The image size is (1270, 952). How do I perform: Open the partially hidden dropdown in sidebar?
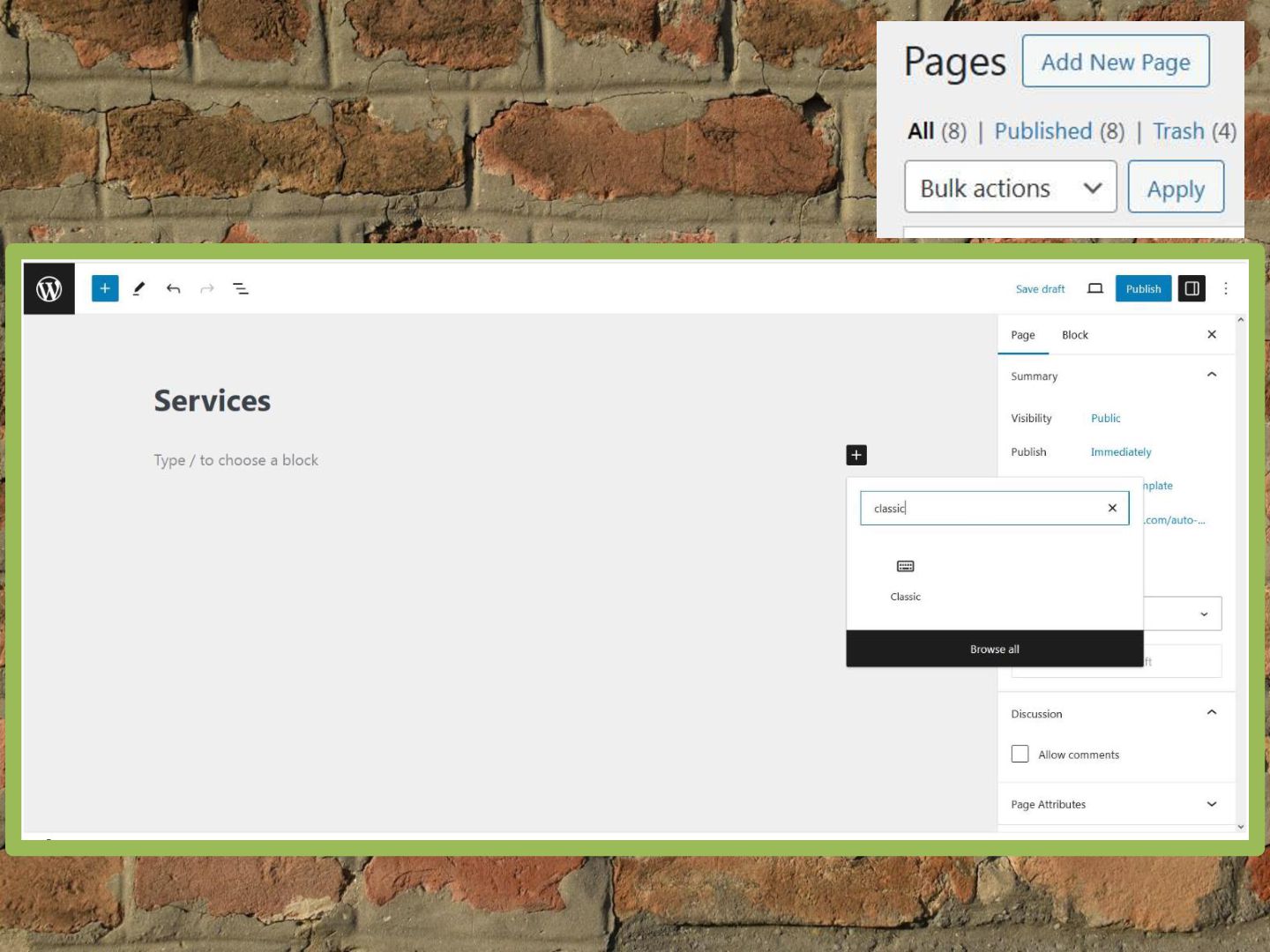(x=1183, y=614)
